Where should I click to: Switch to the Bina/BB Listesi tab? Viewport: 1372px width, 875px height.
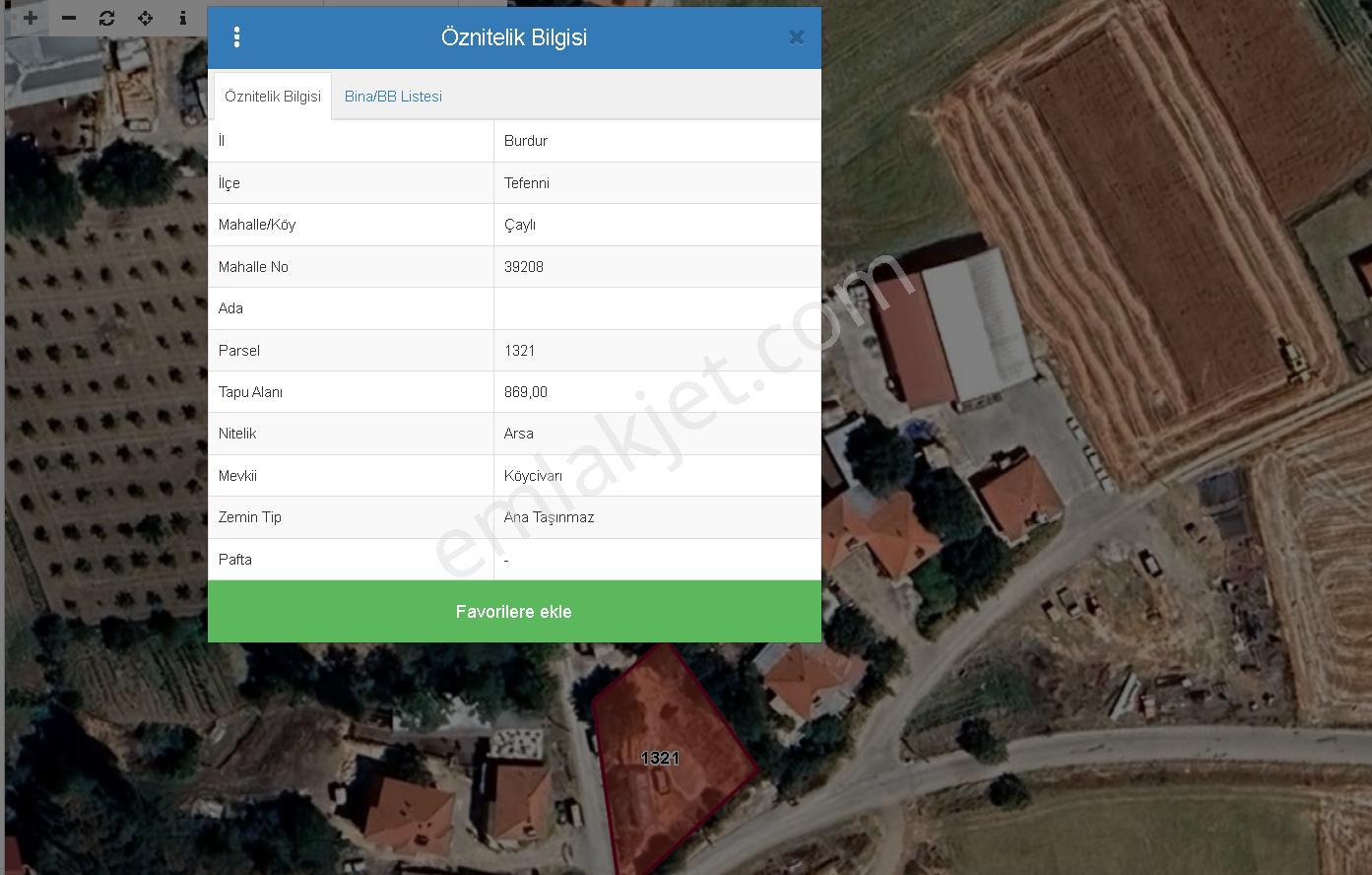click(x=393, y=97)
